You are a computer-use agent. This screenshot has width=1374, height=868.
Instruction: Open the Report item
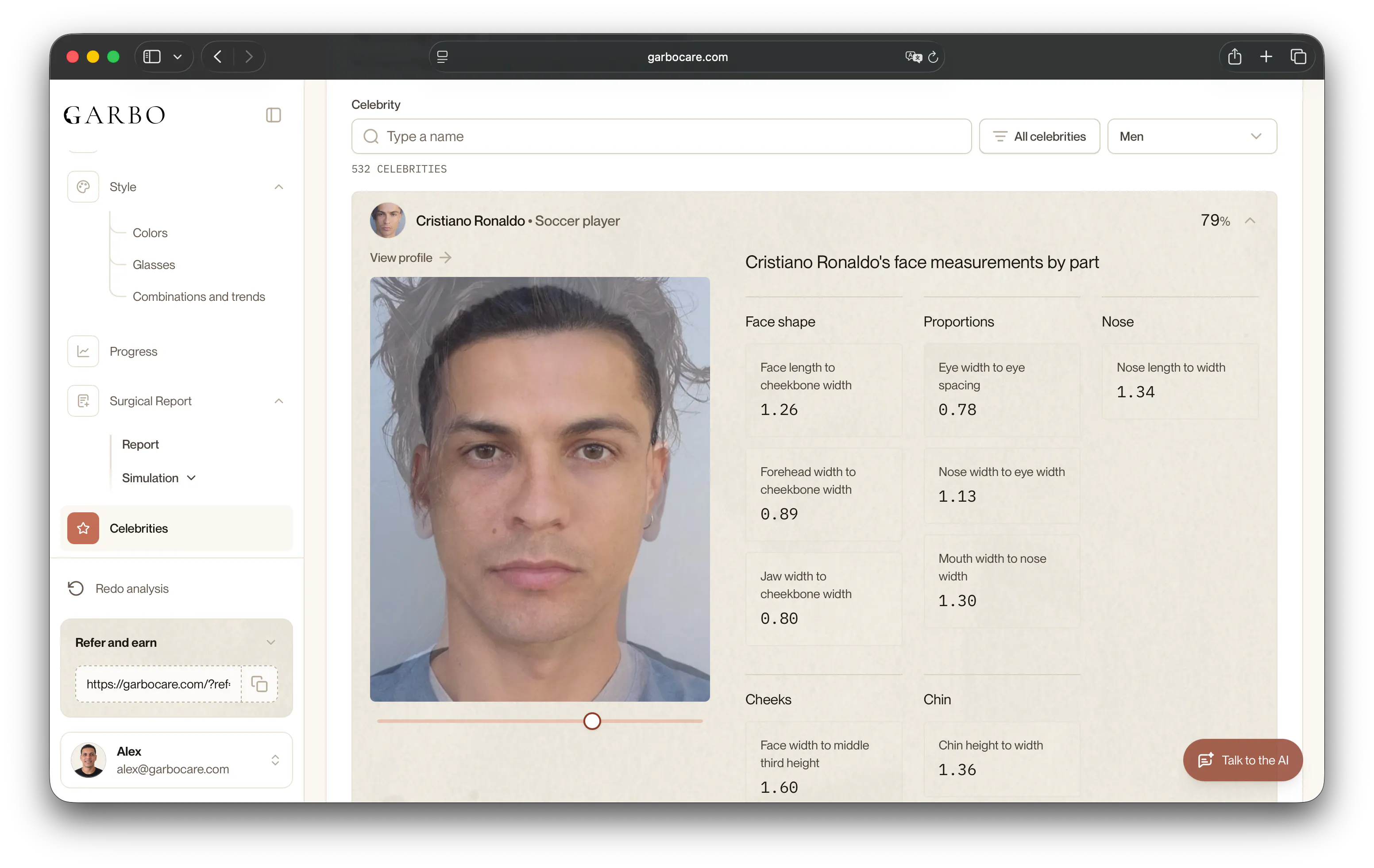pyautogui.click(x=140, y=444)
